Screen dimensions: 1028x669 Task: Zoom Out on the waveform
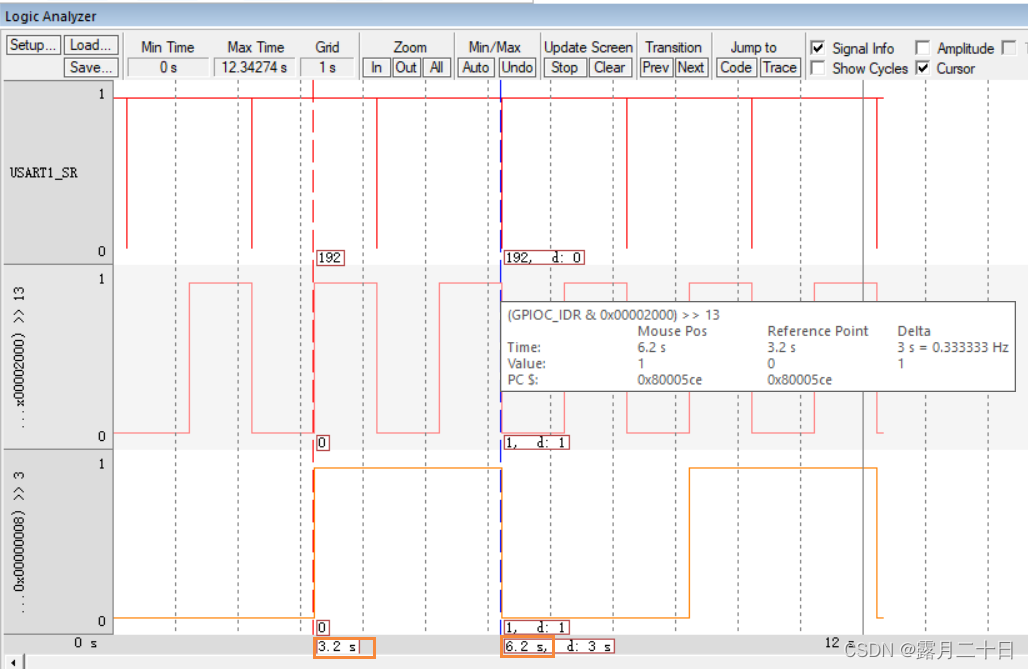pyautogui.click(x=406, y=68)
